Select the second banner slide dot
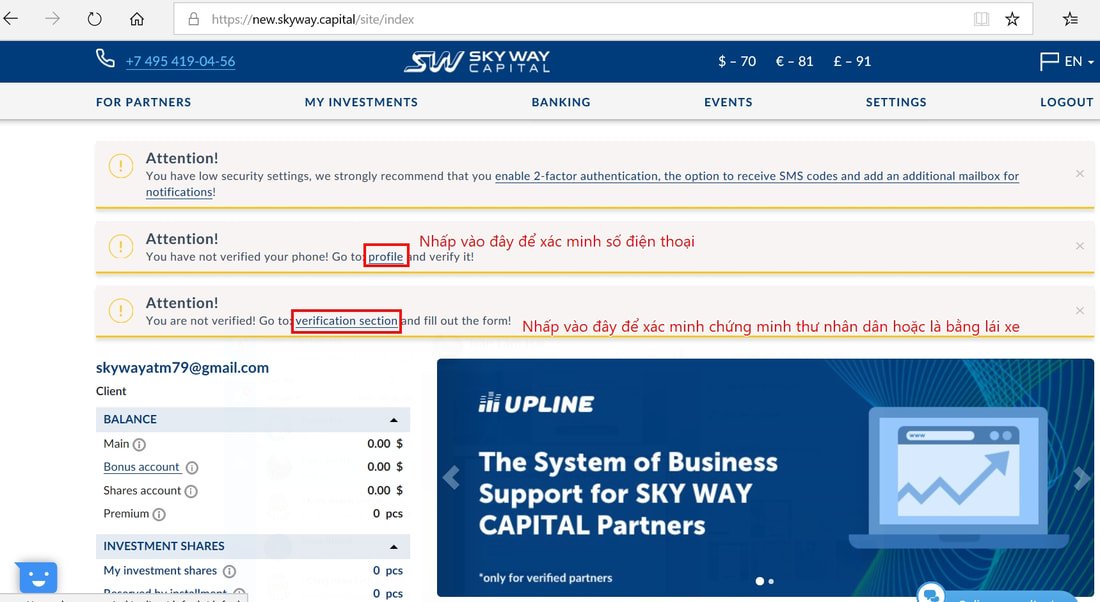Image resolution: width=1100 pixels, height=602 pixels. click(771, 581)
